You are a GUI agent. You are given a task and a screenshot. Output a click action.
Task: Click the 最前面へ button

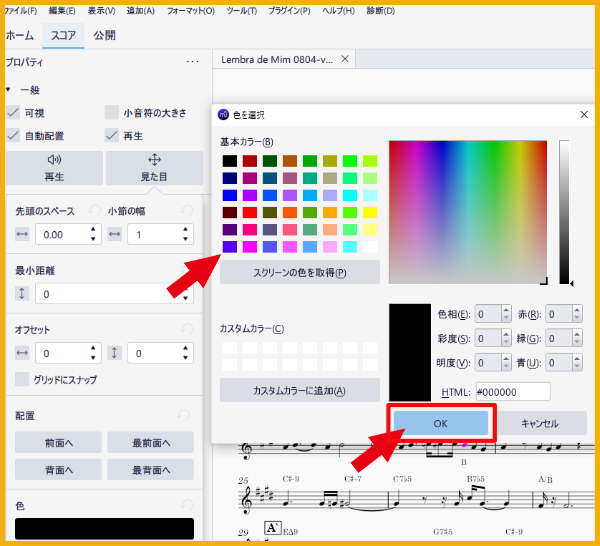point(151,443)
